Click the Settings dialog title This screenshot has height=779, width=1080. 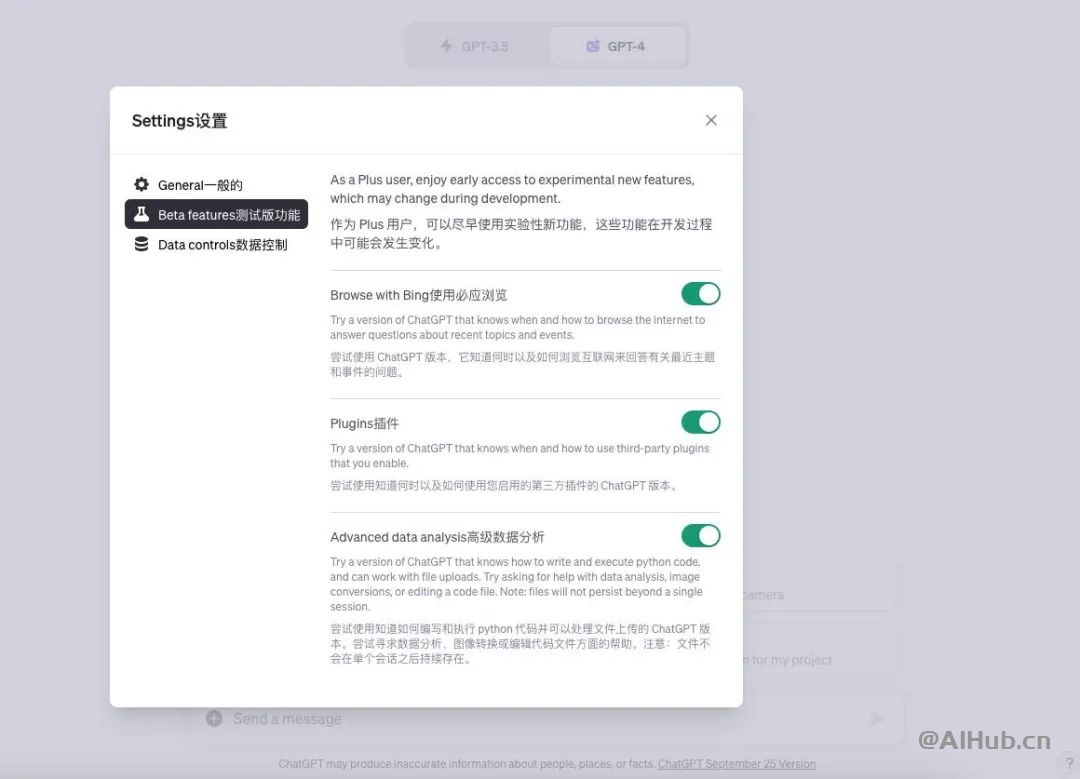(179, 121)
